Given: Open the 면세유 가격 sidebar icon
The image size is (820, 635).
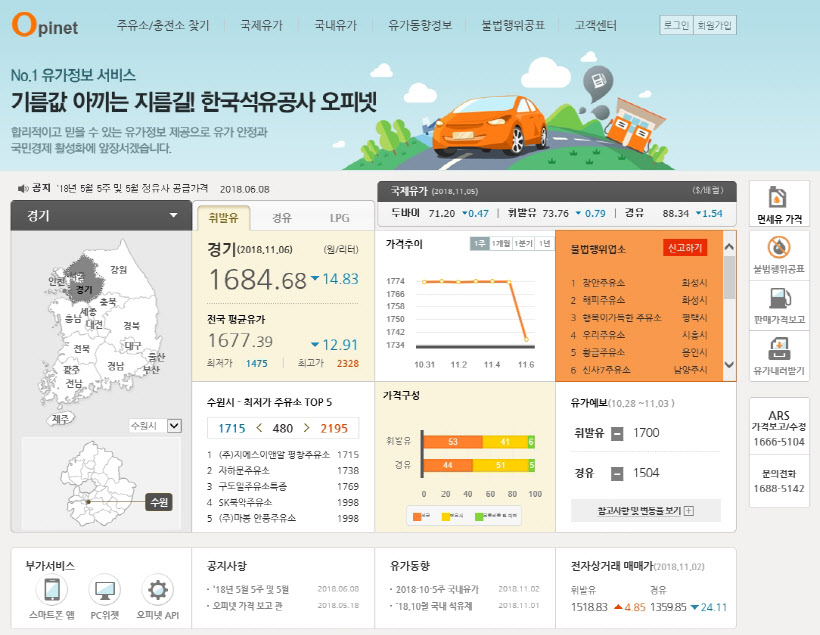Looking at the screenshot, I should (779, 198).
